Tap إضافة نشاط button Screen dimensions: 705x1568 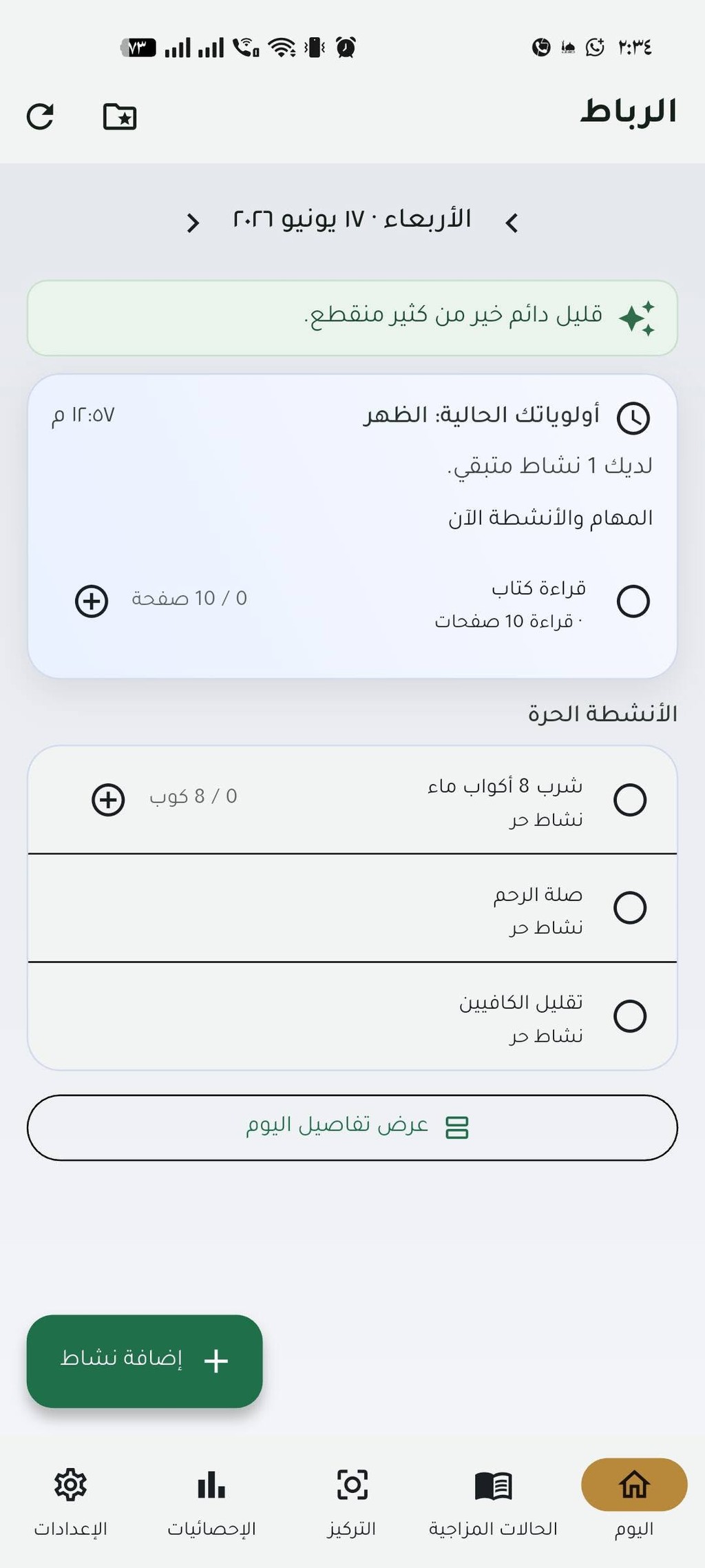[145, 1361]
